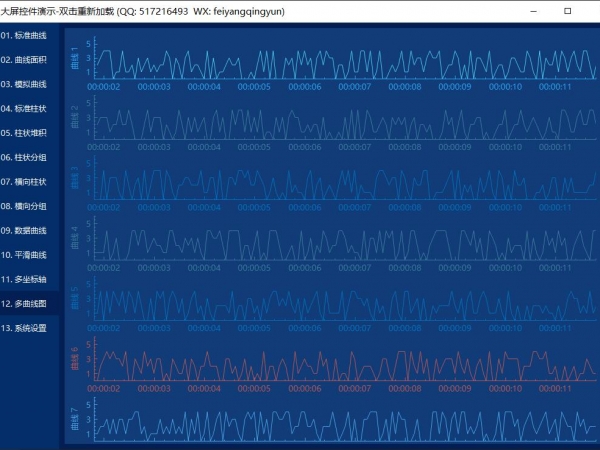Open the 01. 标准曲线 sidebar item
Image resolution: width=600 pixels, height=450 pixels.
[x=30, y=35]
